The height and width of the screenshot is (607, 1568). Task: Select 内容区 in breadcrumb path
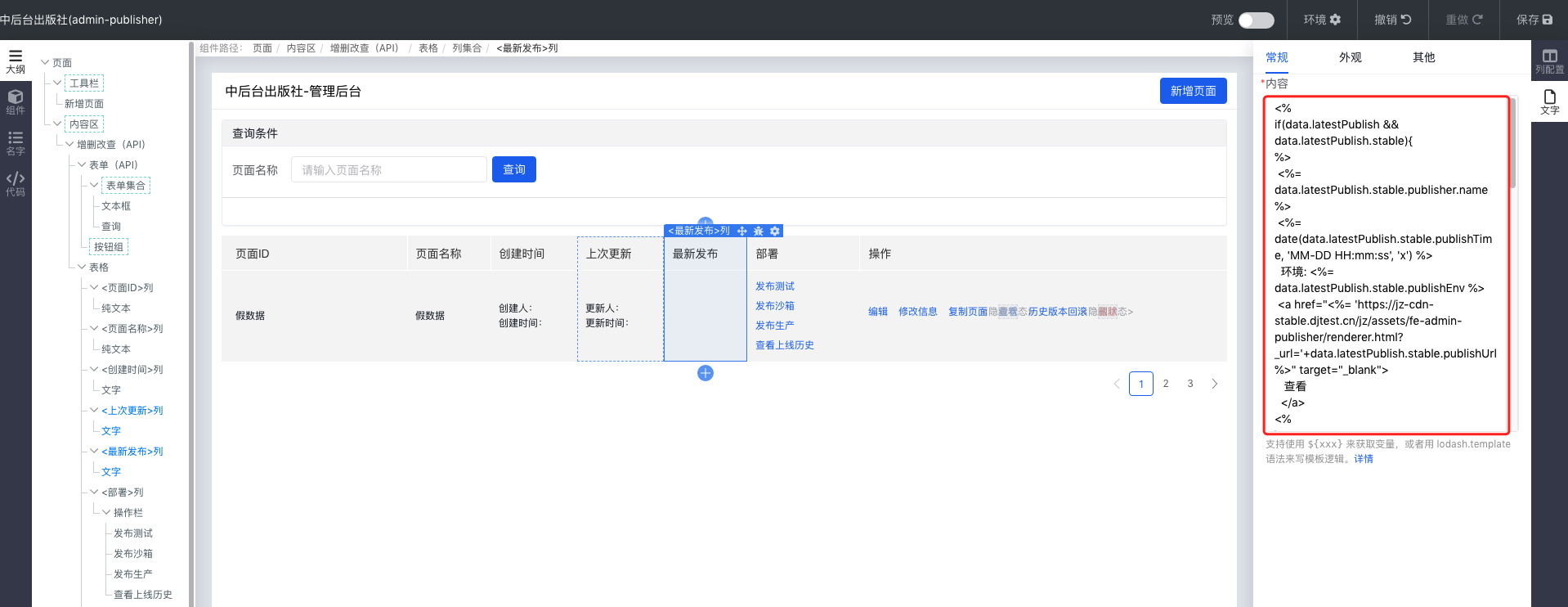coord(301,48)
